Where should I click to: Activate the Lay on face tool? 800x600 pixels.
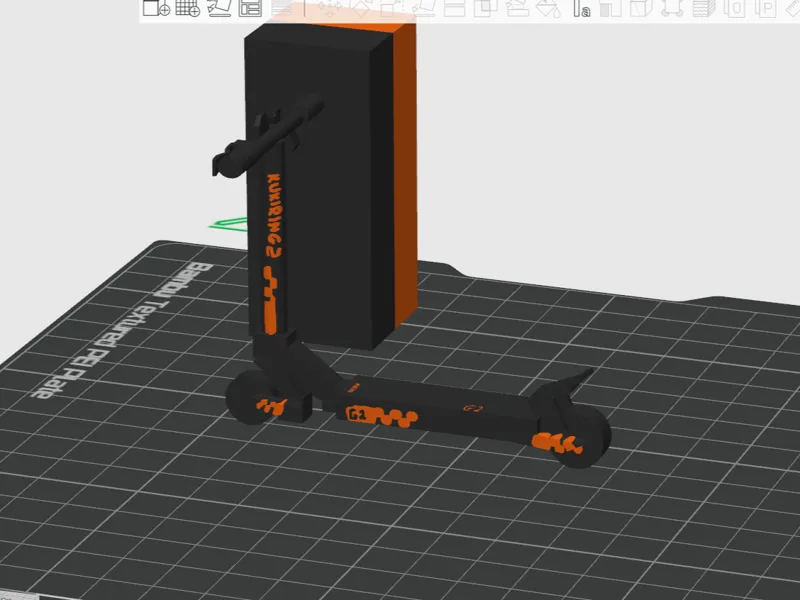click(x=423, y=8)
